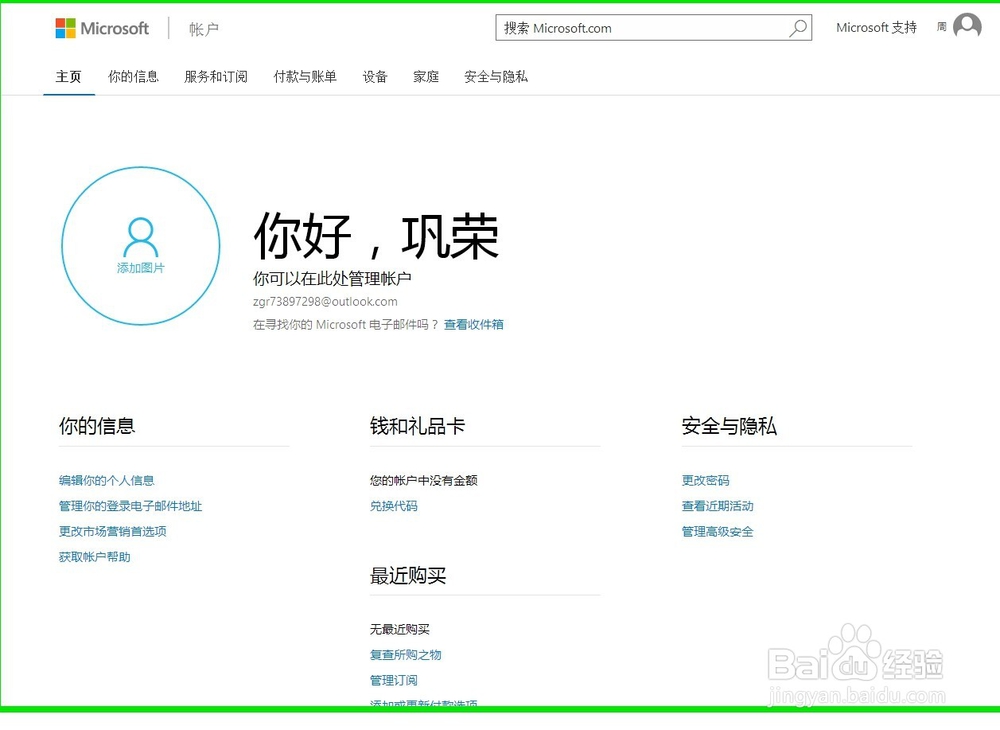1000x730 pixels.
Task: Click the 帐户 header label
Action: pyautogui.click(x=203, y=29)
